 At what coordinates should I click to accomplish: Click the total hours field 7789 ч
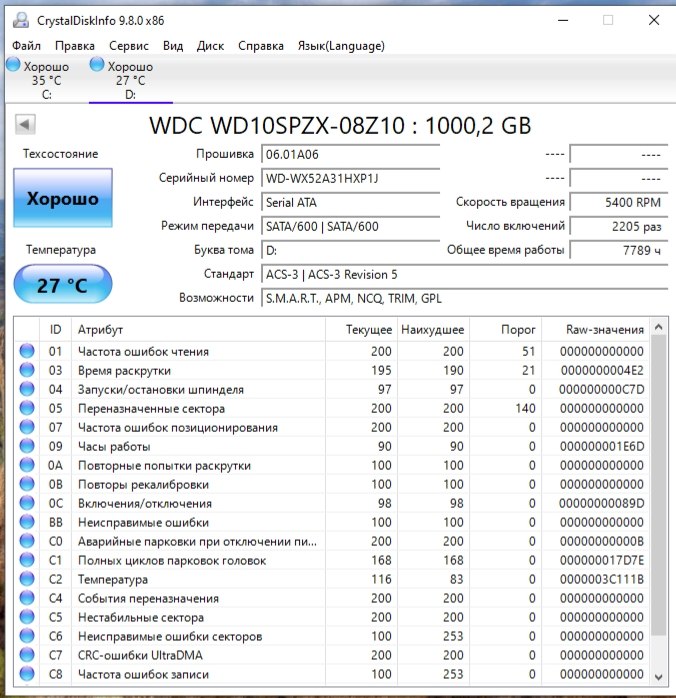coord(619,251)
